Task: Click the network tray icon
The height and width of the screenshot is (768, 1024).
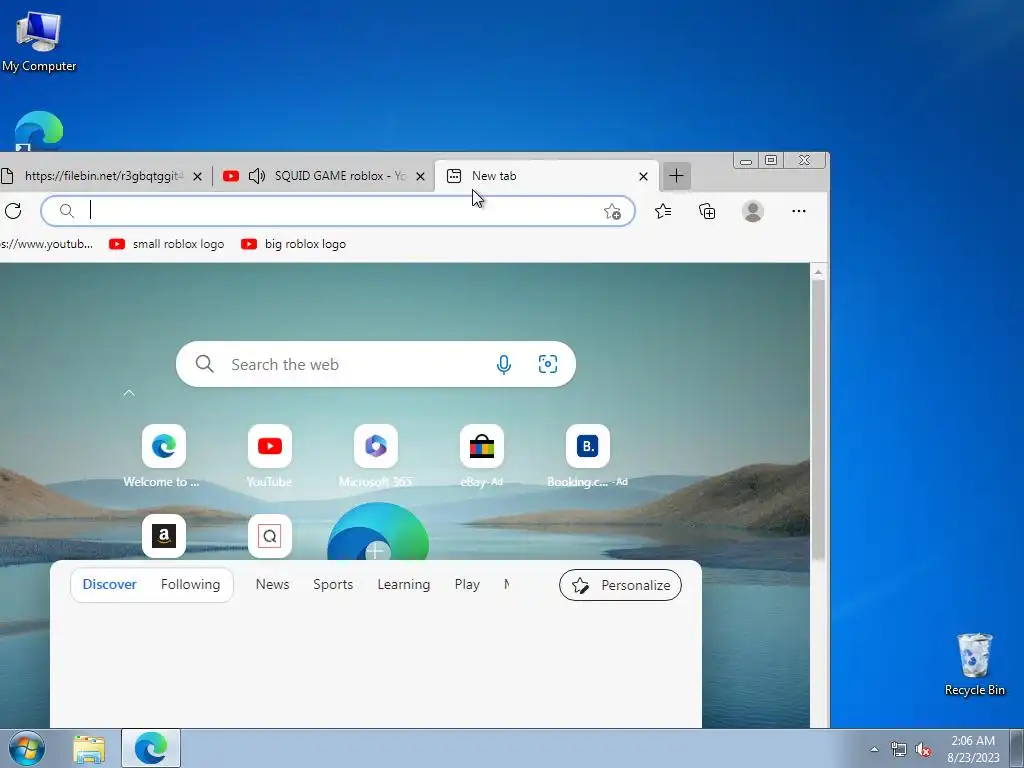Action: (899, 750)
